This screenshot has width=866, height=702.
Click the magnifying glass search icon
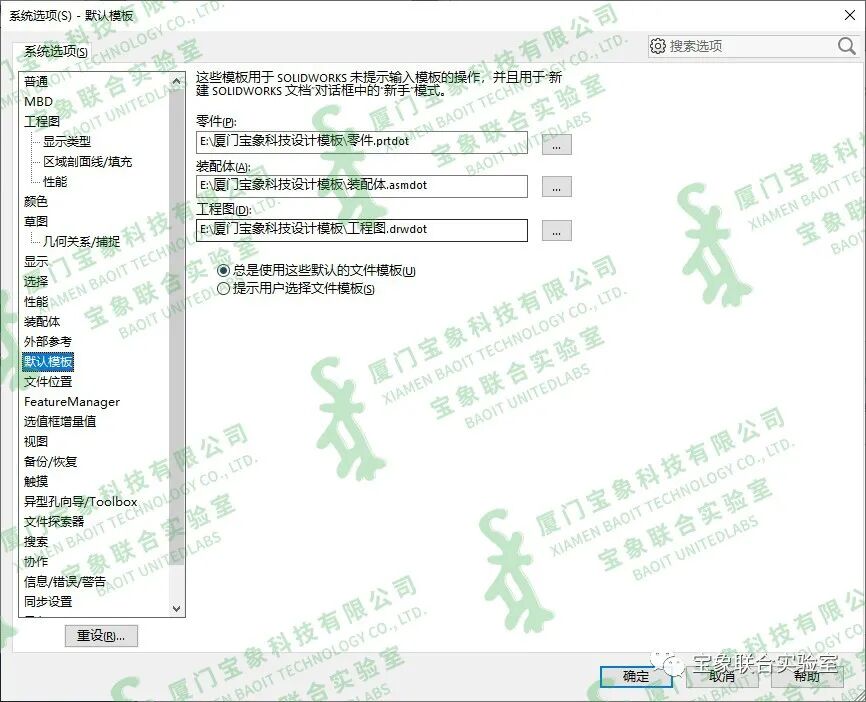847,46
